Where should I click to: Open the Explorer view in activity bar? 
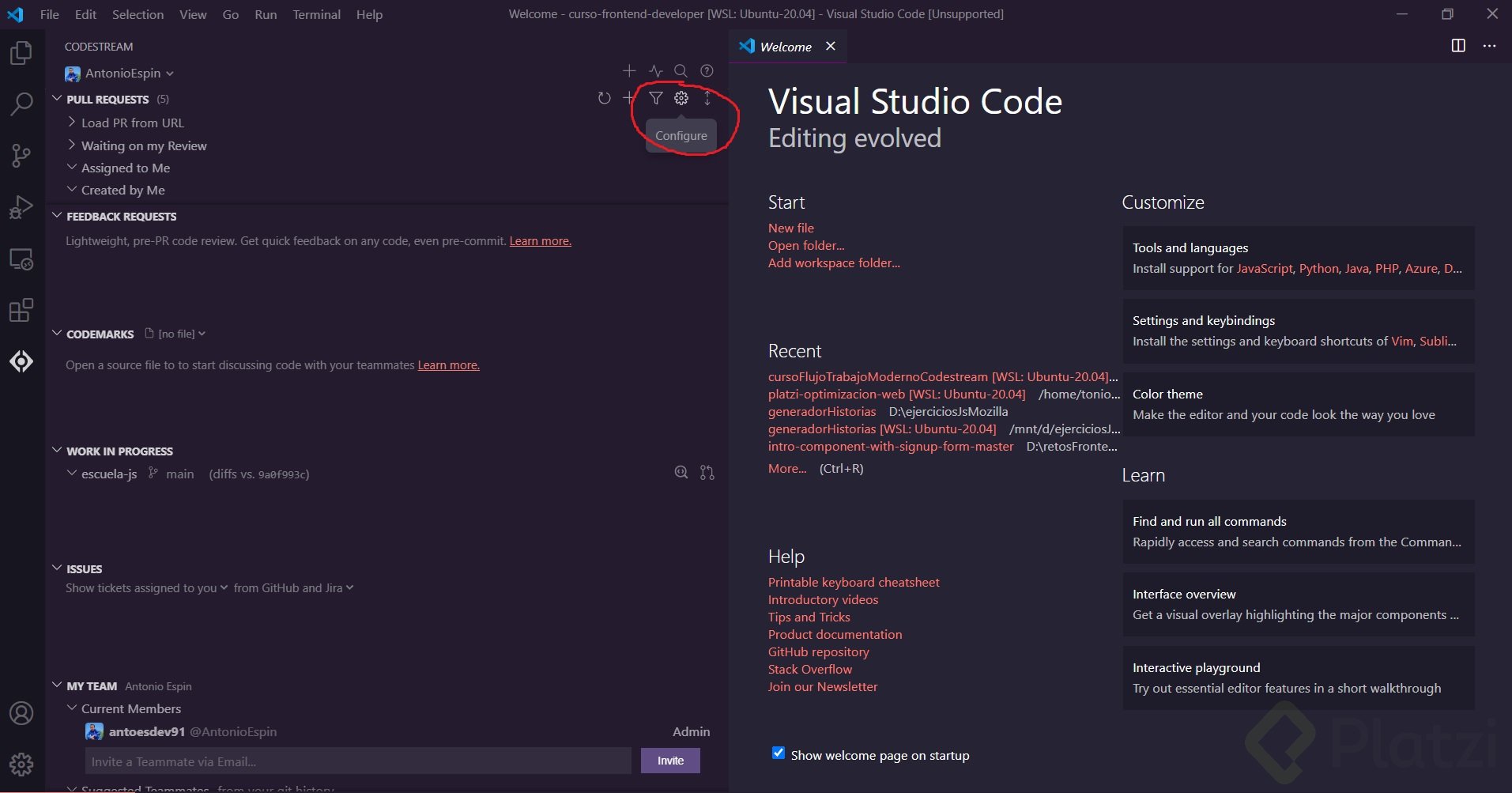click(21, 53)
